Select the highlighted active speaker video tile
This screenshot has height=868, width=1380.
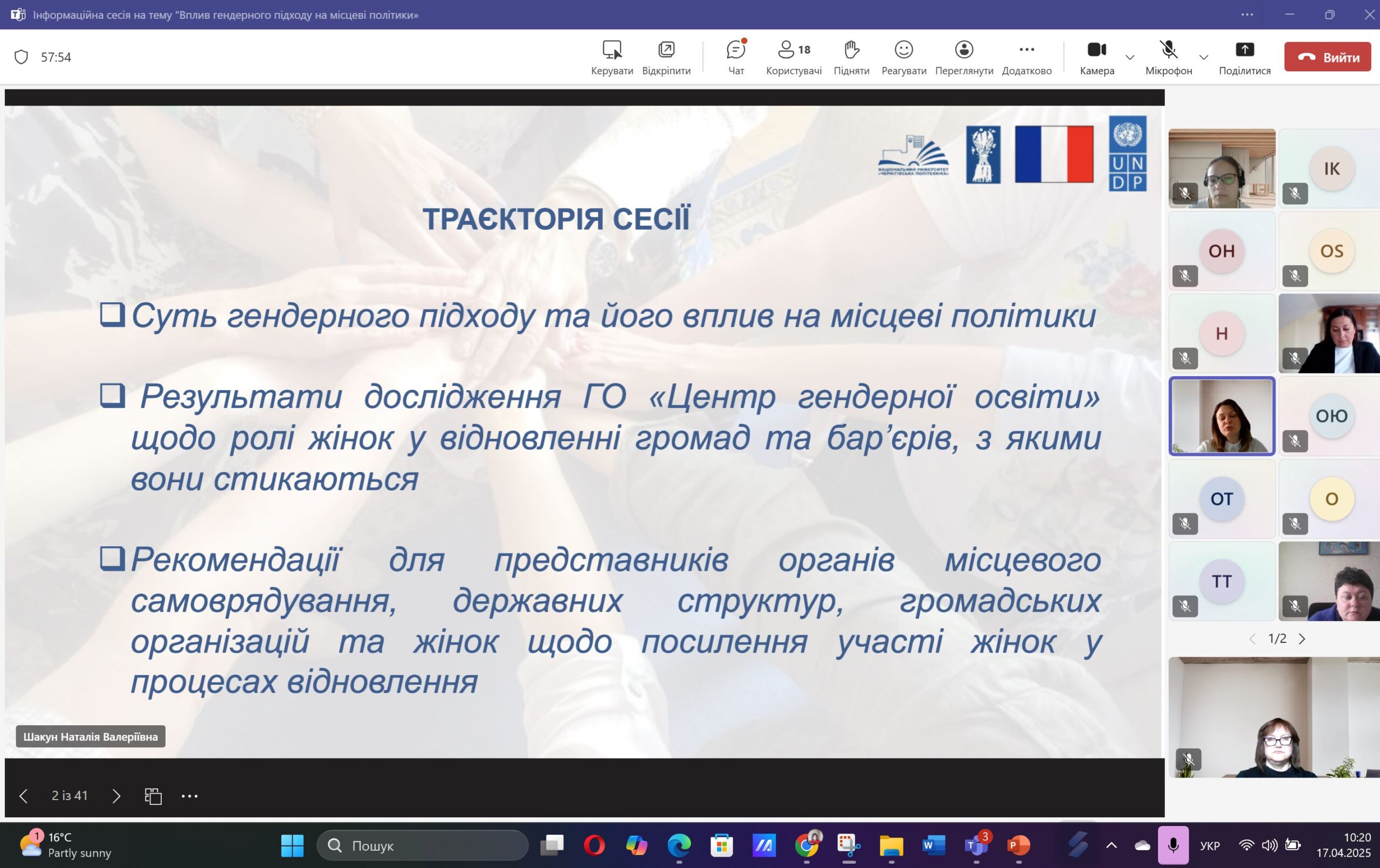click(x=1222, y=416)
